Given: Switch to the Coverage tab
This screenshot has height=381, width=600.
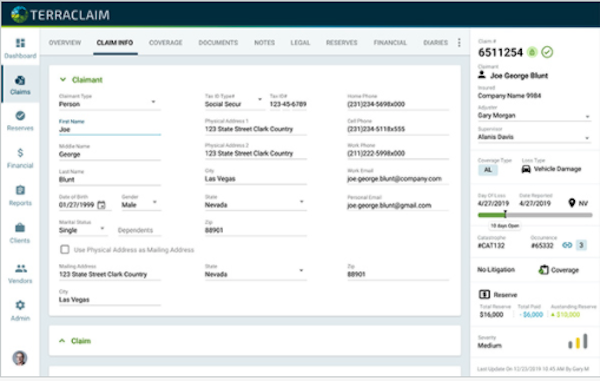Looking at the screenshot, I should (166, 42).
